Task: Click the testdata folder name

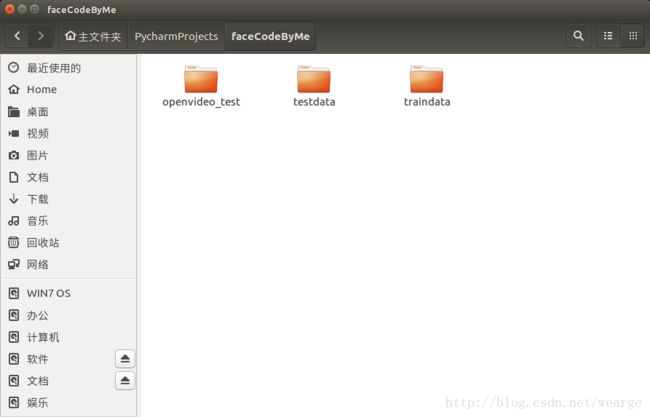Action: coord(314,102)
